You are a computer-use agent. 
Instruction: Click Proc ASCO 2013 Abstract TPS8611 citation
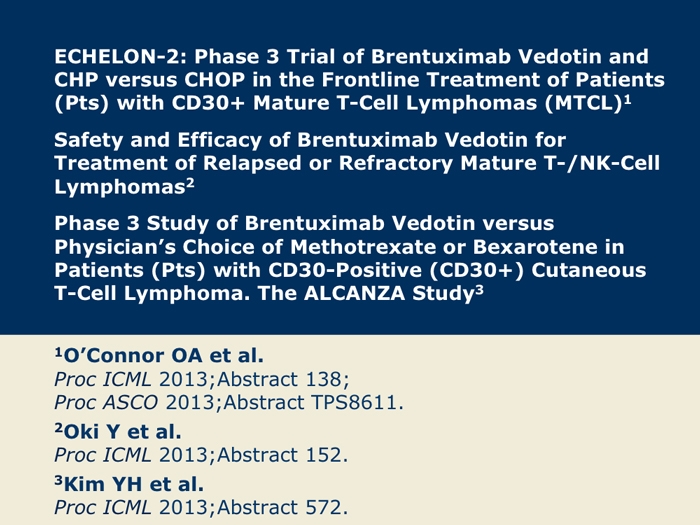tap(229, 403)
